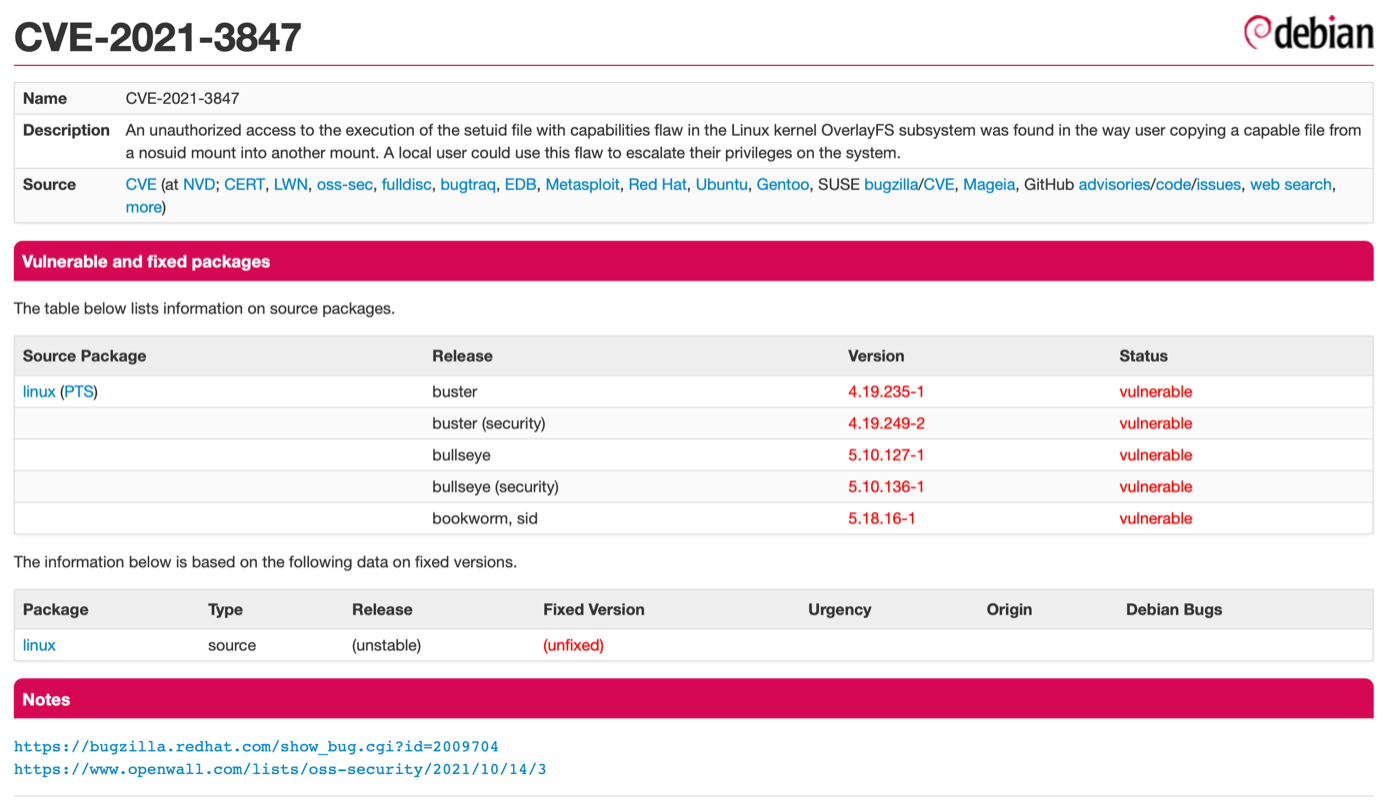This screenshot has width=1400, height=802.
Task: Open the GitHub issues link
Action: pyautogui.click(x=1219, y=184)
